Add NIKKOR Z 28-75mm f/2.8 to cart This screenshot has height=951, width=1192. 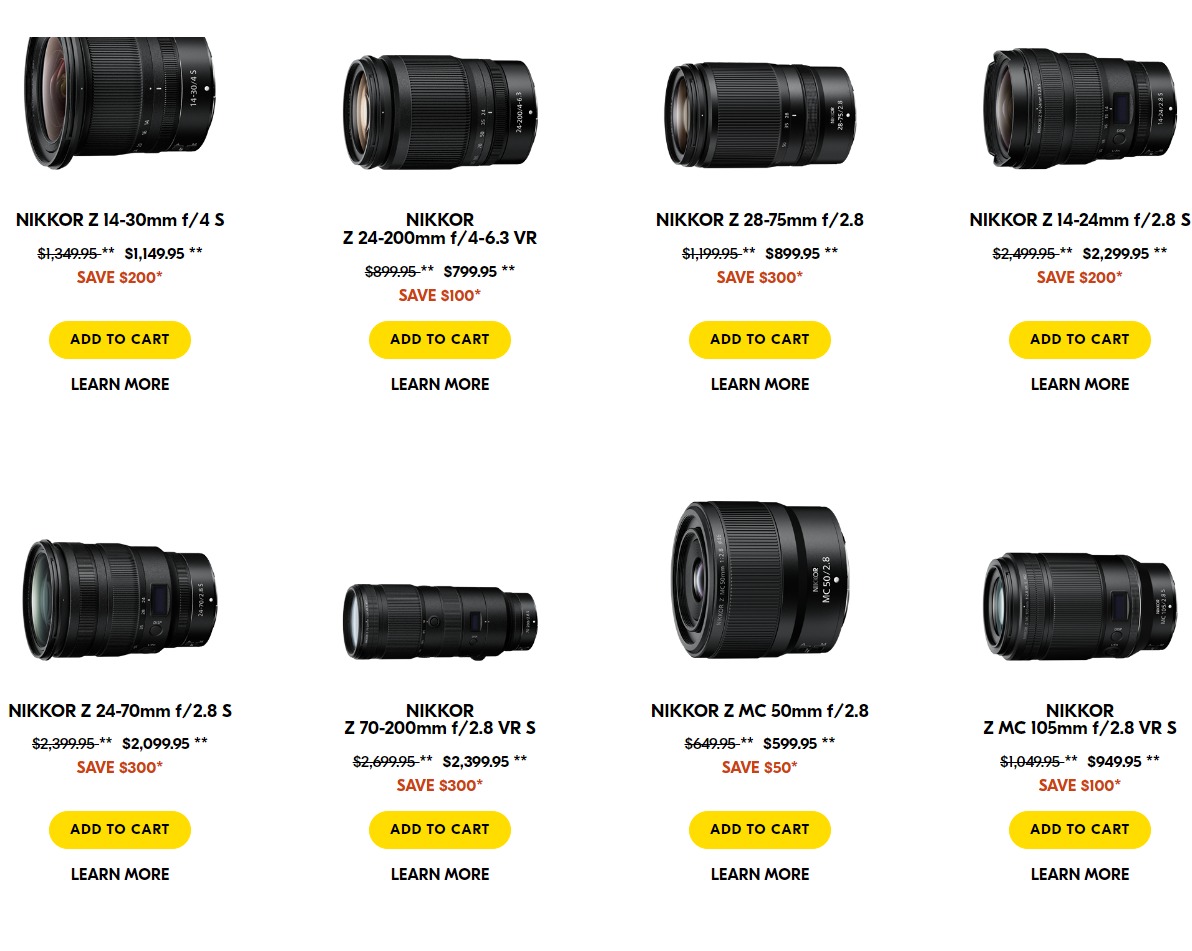click(x=759, y=339)
